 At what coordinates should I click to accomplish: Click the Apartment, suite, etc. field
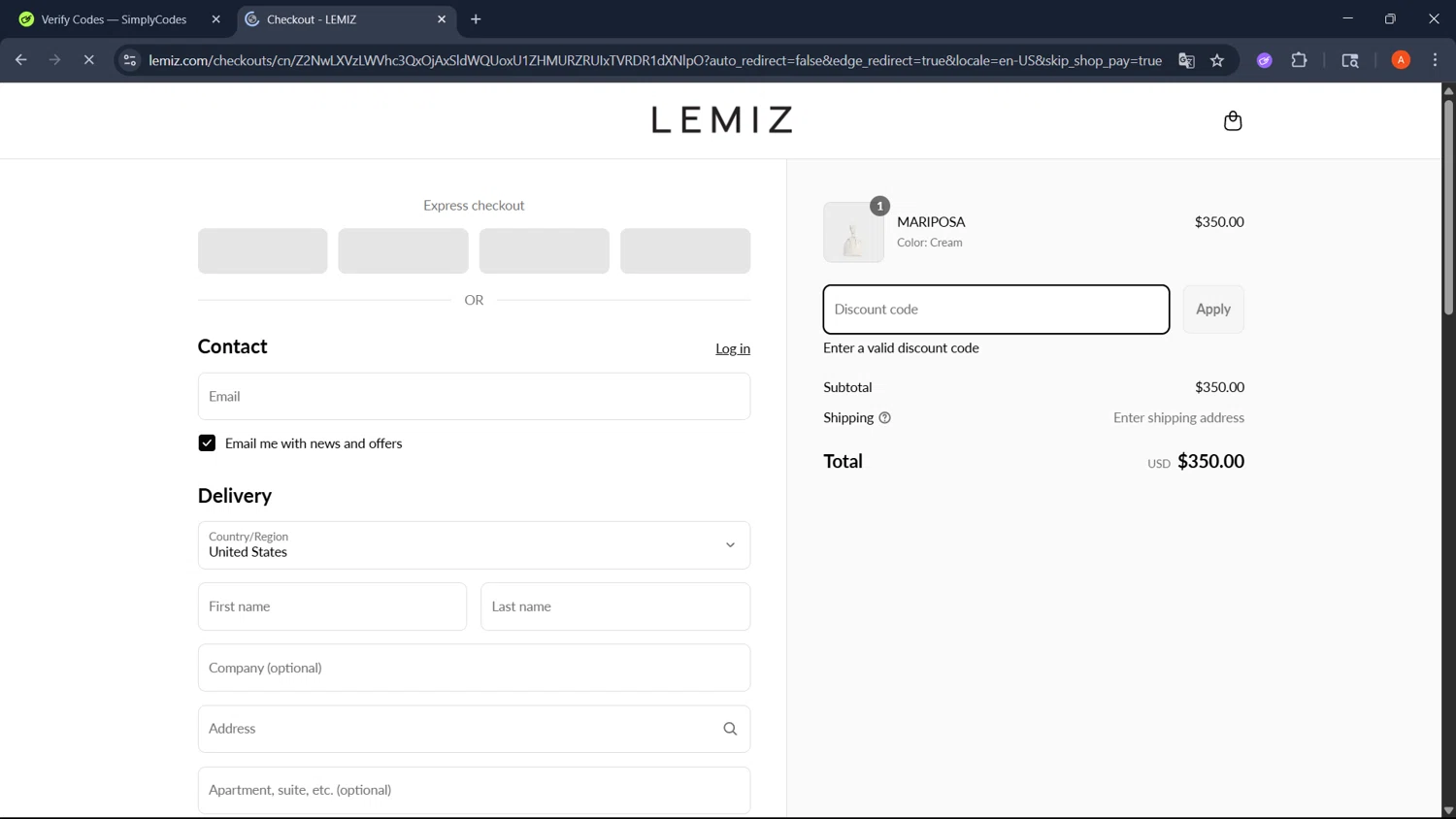point(474,790)
